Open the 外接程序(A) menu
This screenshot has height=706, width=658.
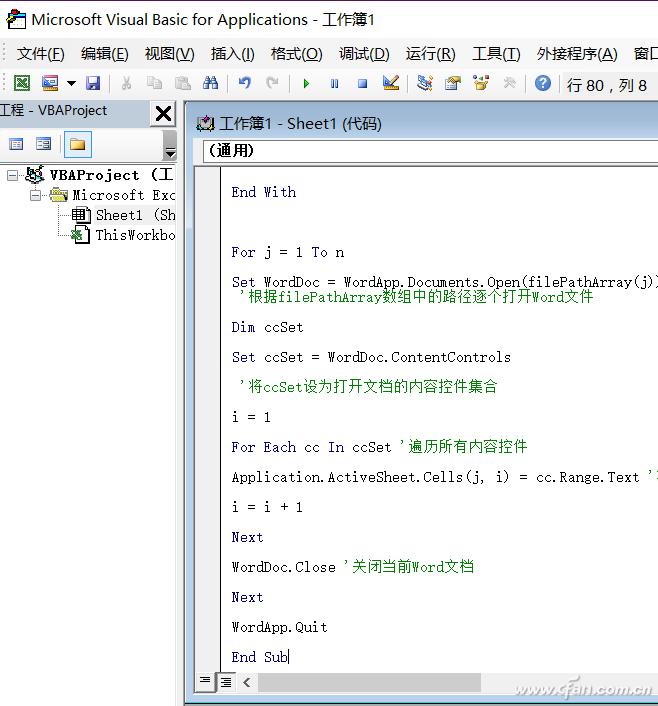click(576, 54)
